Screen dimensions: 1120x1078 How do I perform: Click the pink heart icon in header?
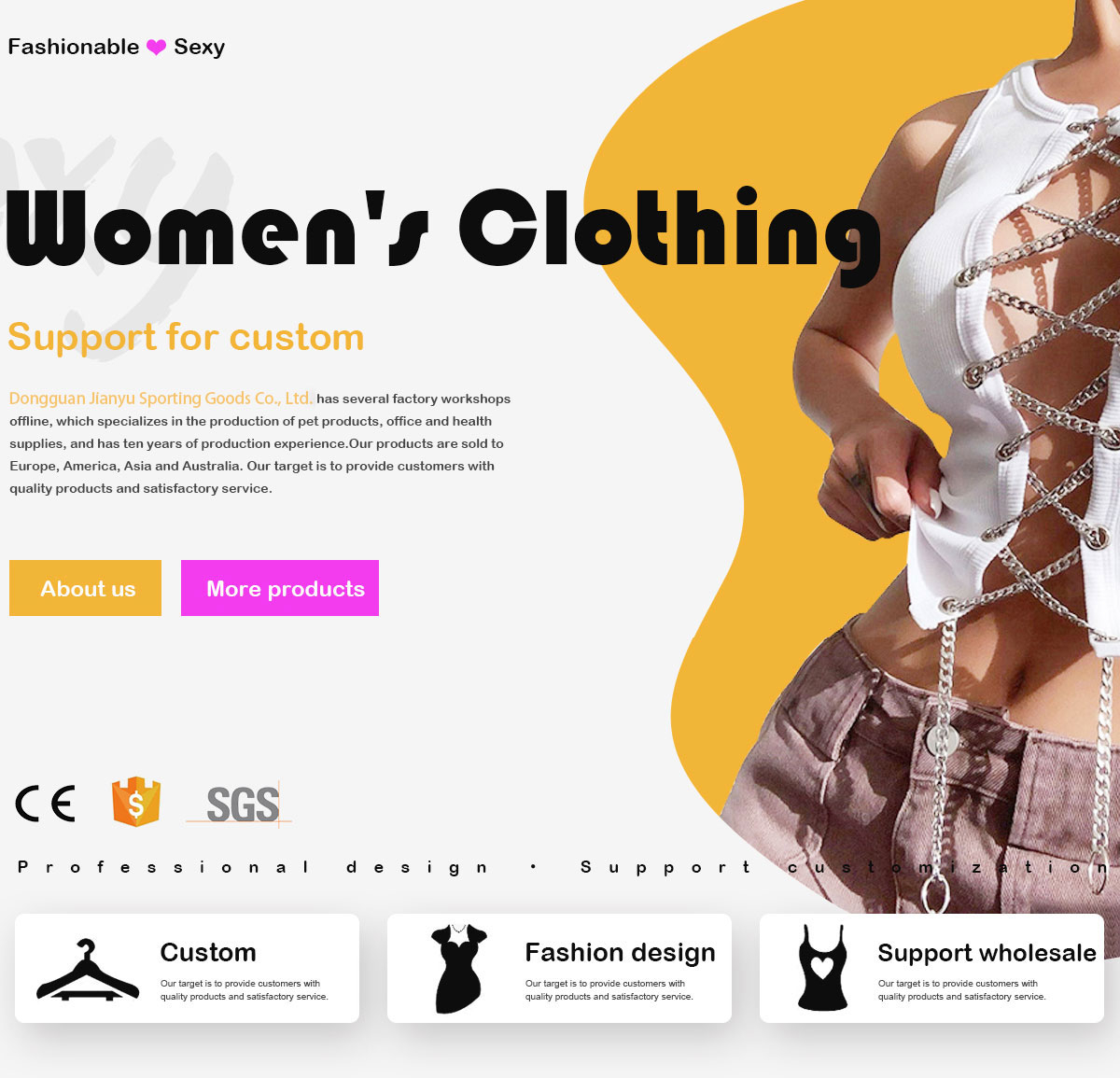(x=156, y=47)
